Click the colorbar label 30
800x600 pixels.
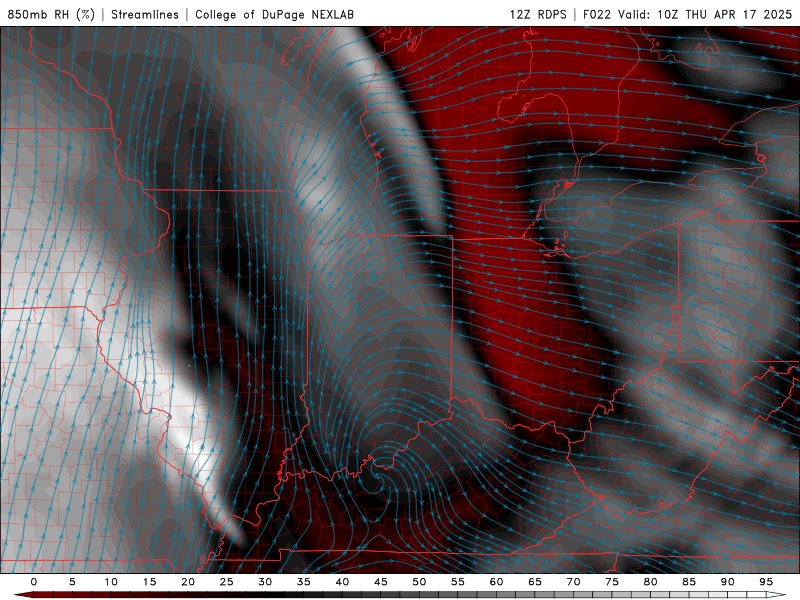(x=265, y=582)
